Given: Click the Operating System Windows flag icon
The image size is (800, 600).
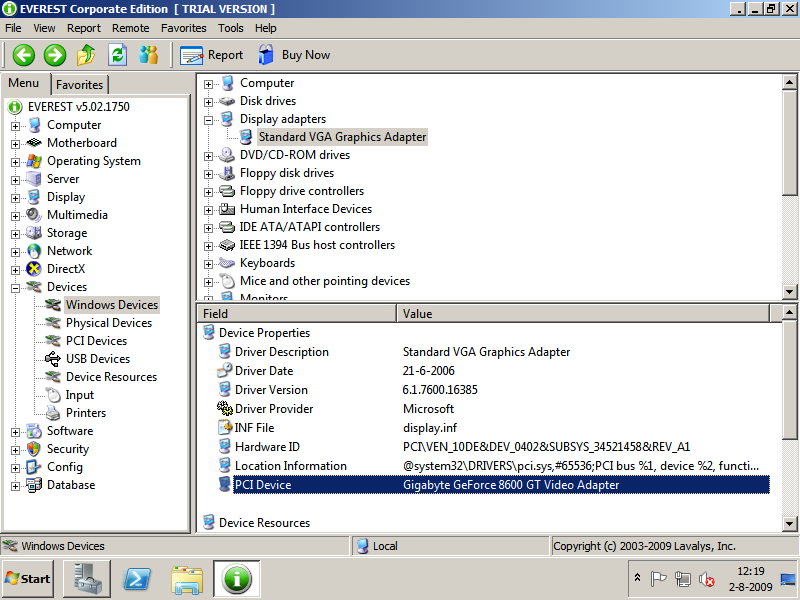Looking at the screenshot, I should (x=34, y=161).
